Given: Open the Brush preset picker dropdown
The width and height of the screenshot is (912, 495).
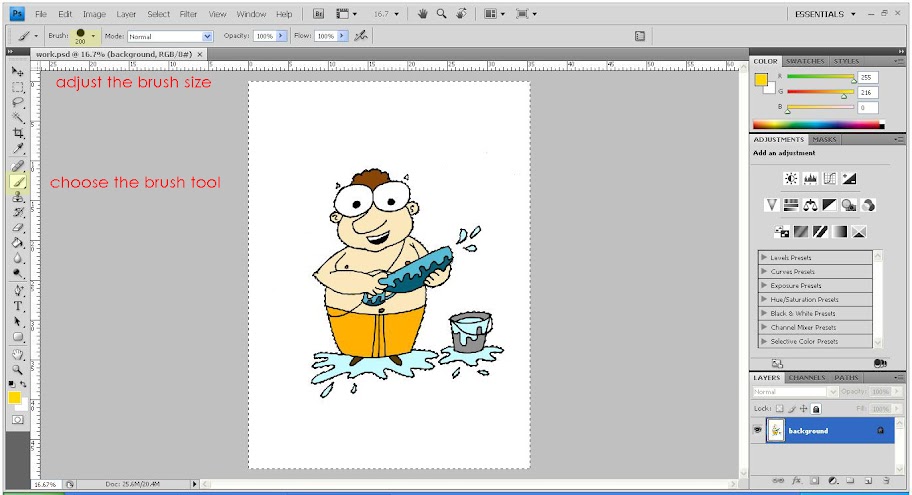Looking at the screenshot, I should coord(92,36).
